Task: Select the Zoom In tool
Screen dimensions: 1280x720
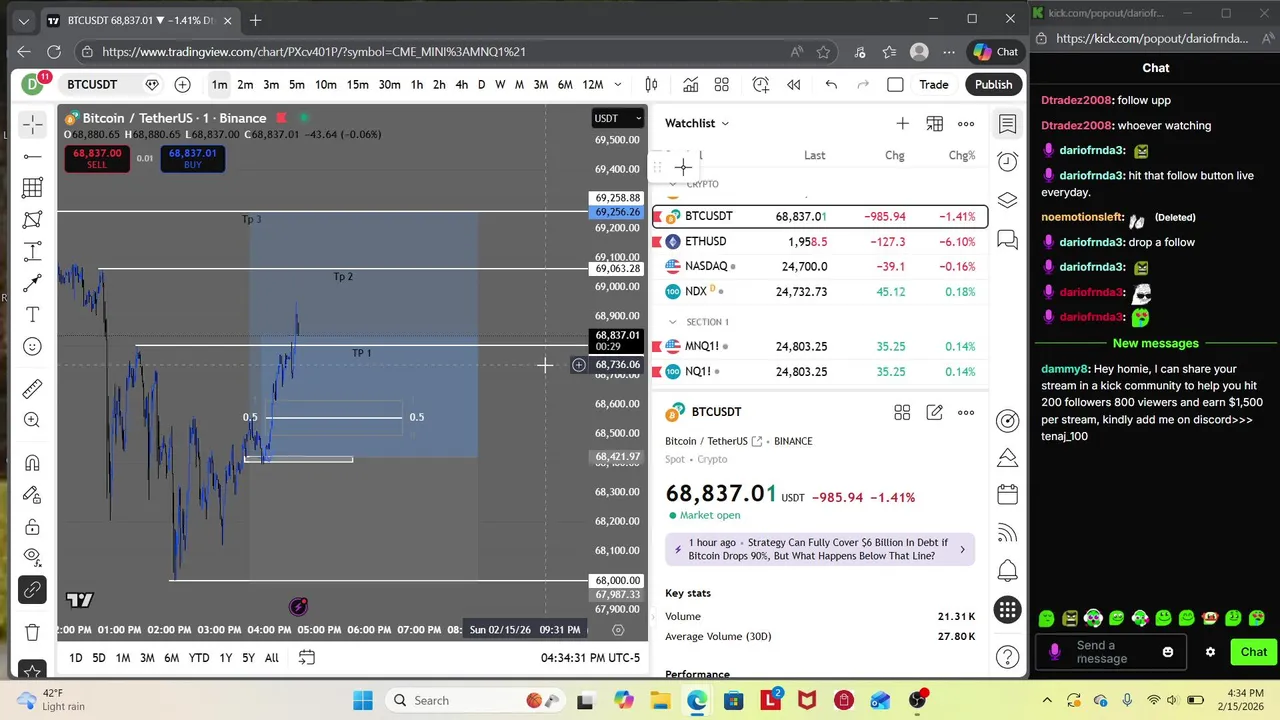Action: point(32,420)
